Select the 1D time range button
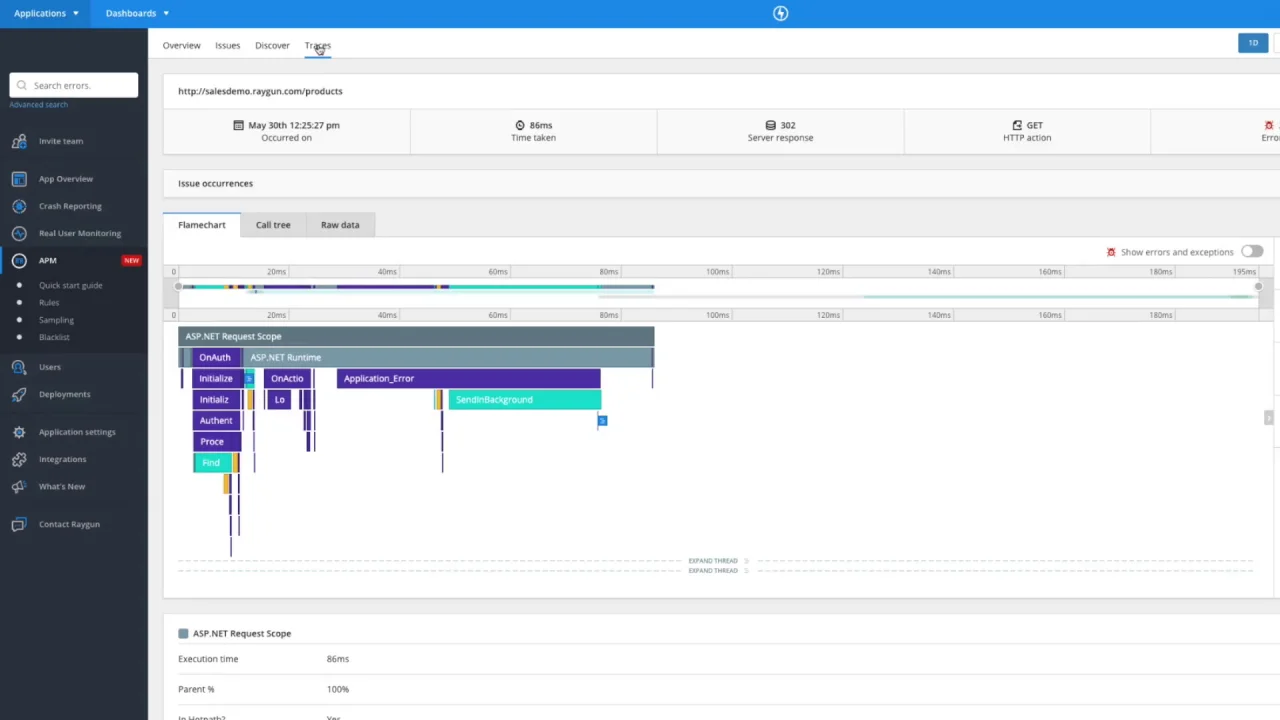Viewport: 1280px width, 720px height. [x=1253, y=43]
